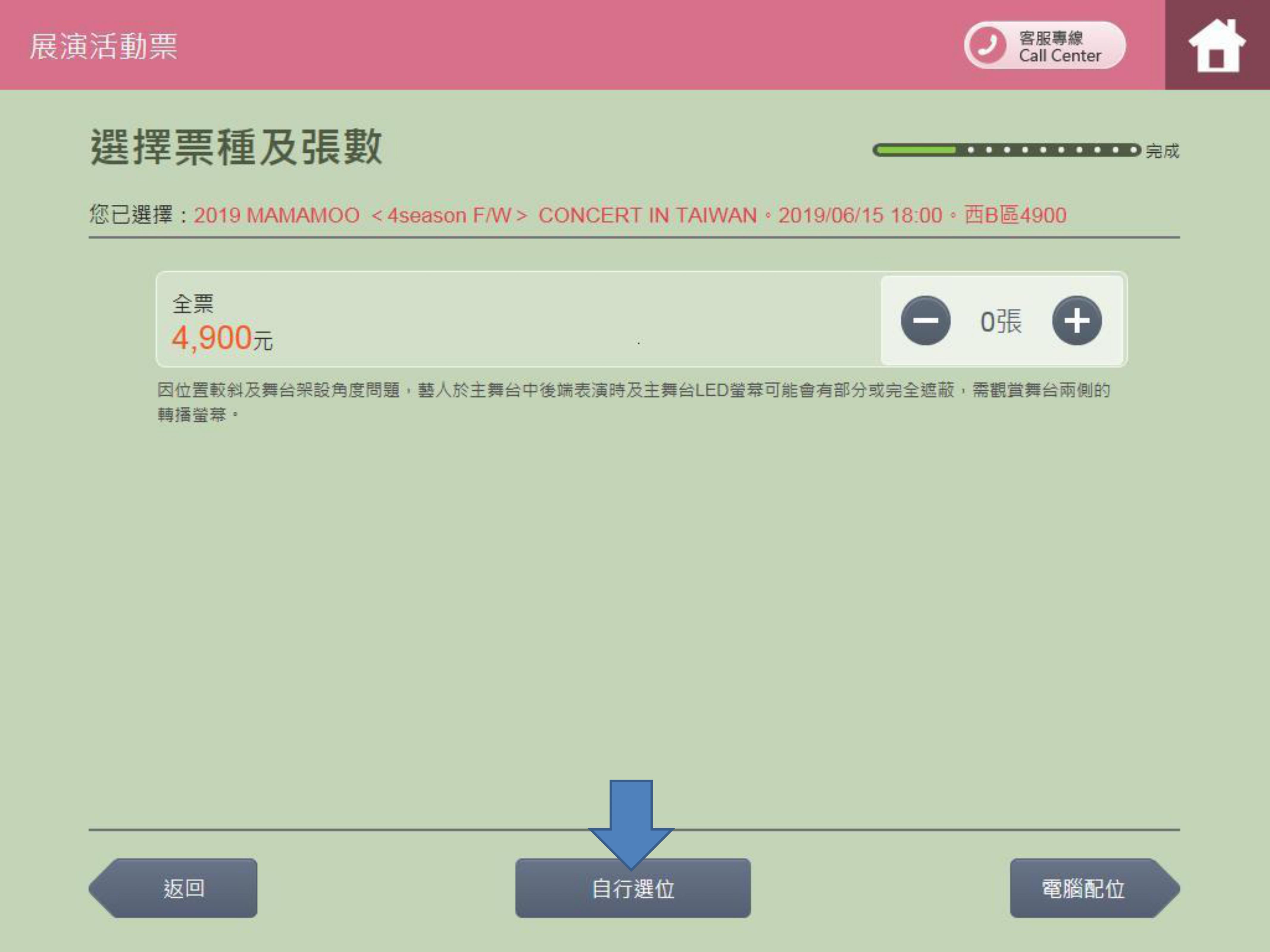The image size is (1270, 952).
Task: Increase ticket count with the plus button
Action: click(x=1077, y=321)
